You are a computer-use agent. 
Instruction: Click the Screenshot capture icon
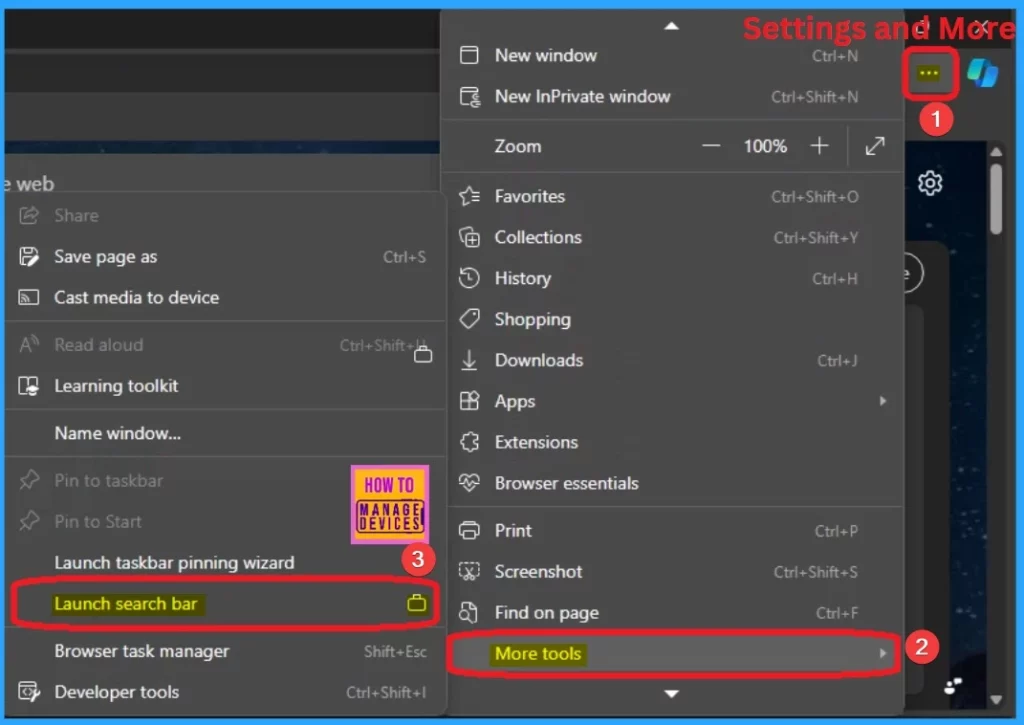tap(469, 572)
